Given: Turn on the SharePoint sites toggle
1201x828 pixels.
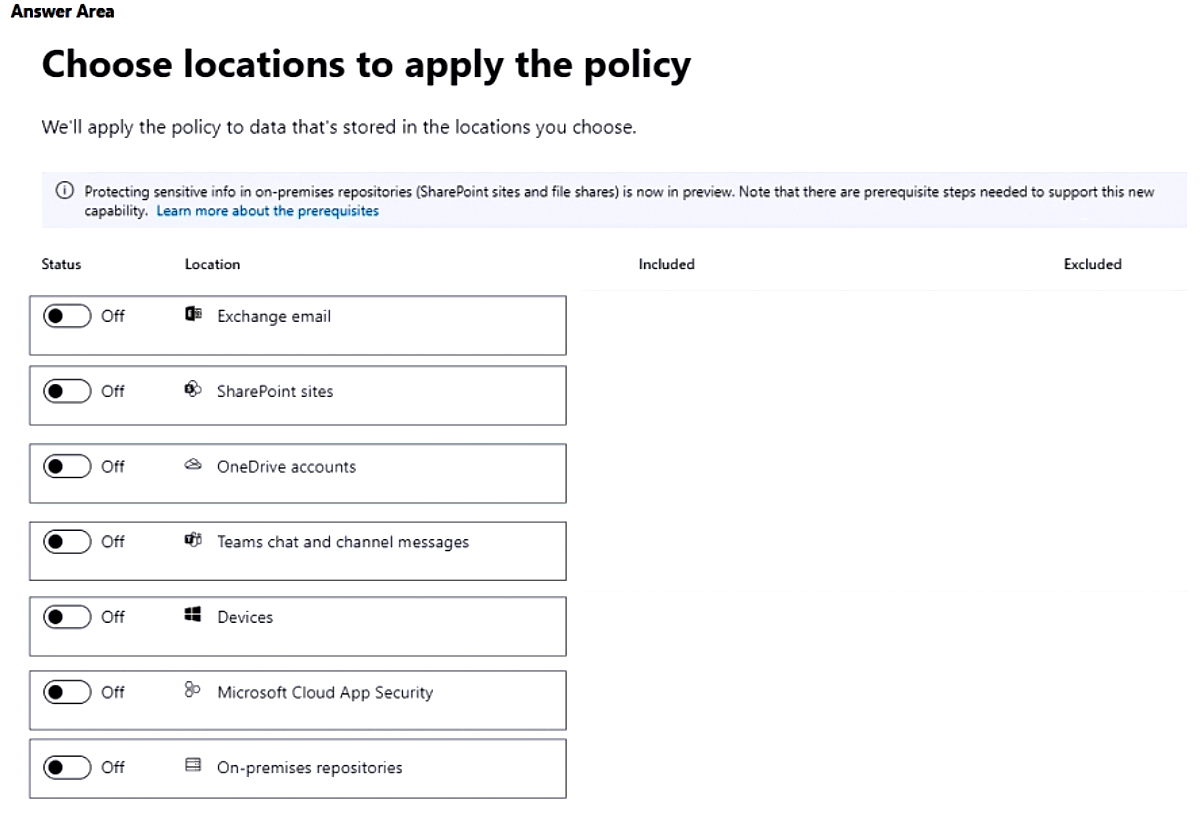Looking at the screenshot, I should click(x=67, y=391).
